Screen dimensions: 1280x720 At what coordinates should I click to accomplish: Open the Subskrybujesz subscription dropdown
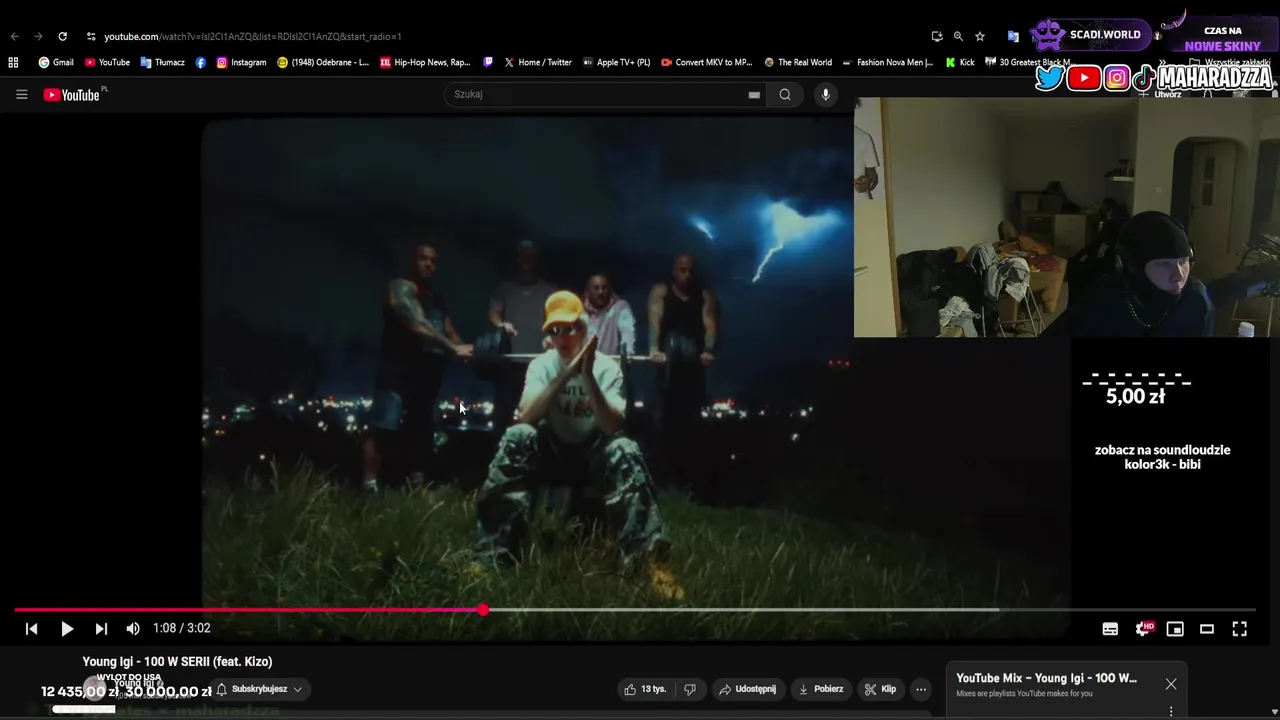point(259,689)
